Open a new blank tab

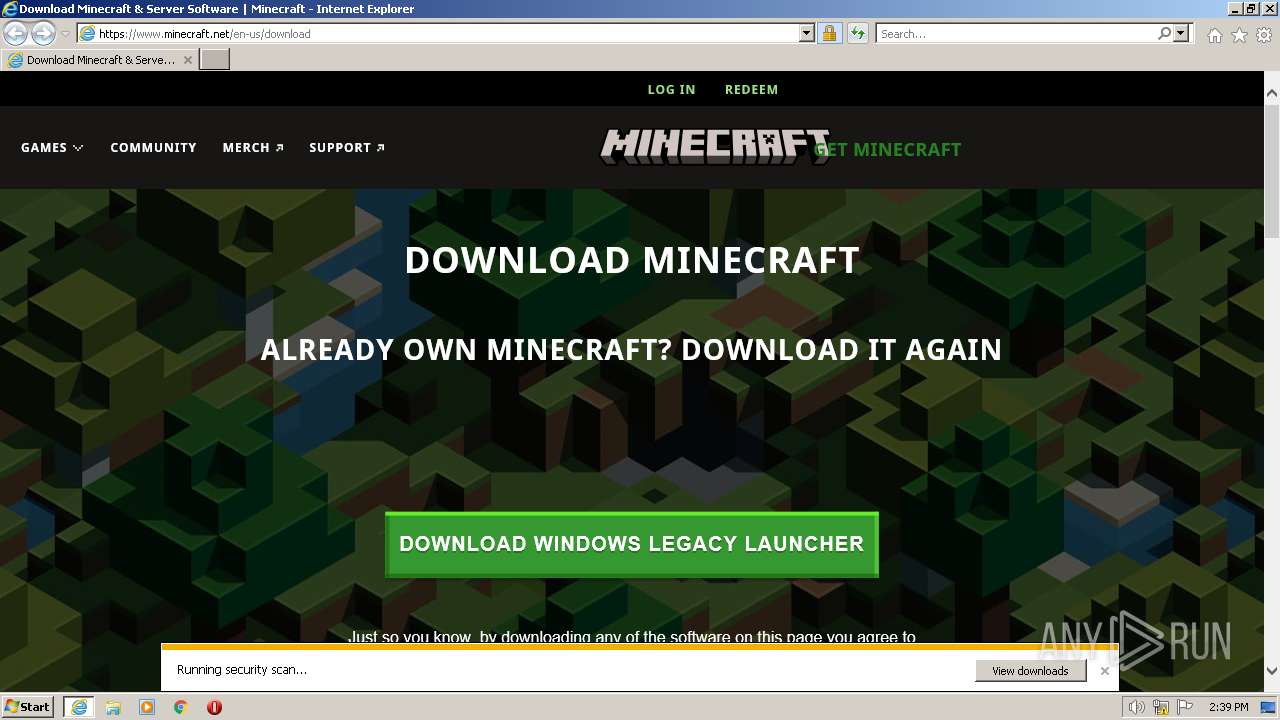(x=214, y=60)
